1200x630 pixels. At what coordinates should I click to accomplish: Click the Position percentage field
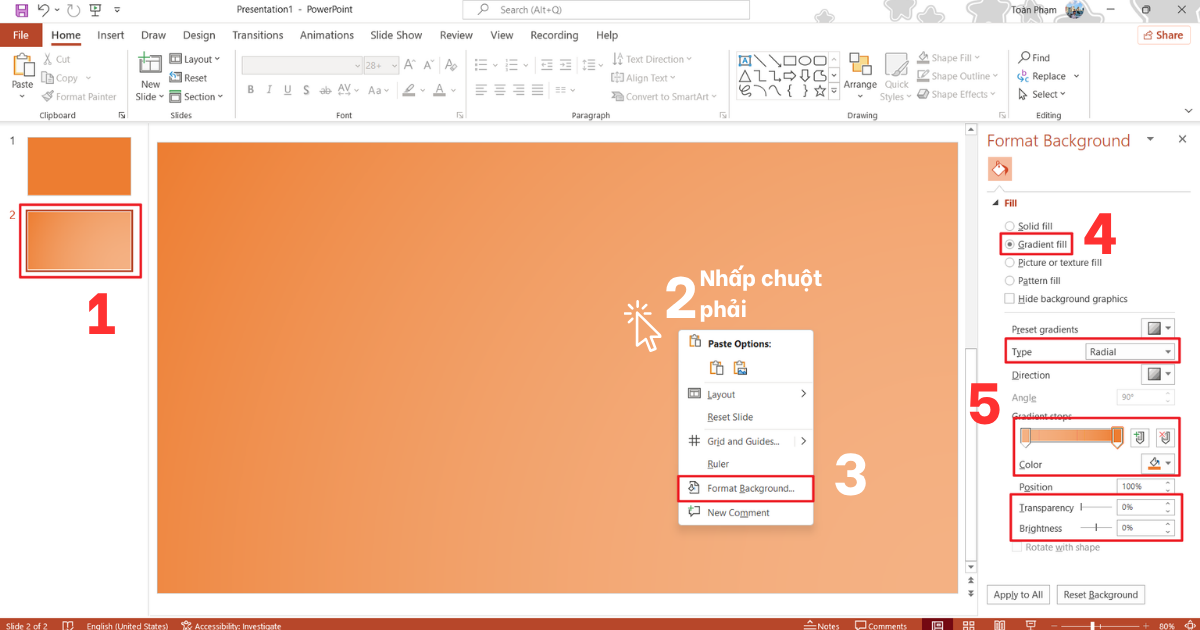(1145, 487)
